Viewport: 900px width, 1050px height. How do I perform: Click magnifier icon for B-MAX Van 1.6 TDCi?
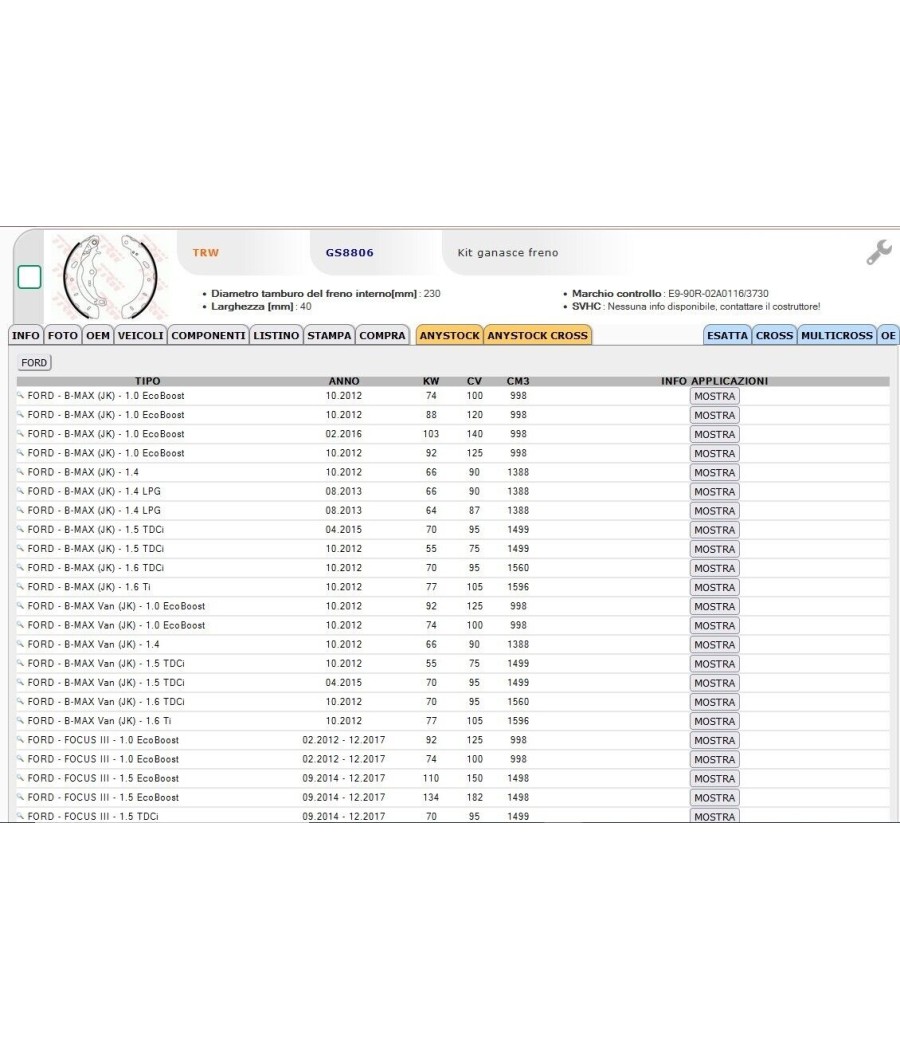tap(21, 702)
